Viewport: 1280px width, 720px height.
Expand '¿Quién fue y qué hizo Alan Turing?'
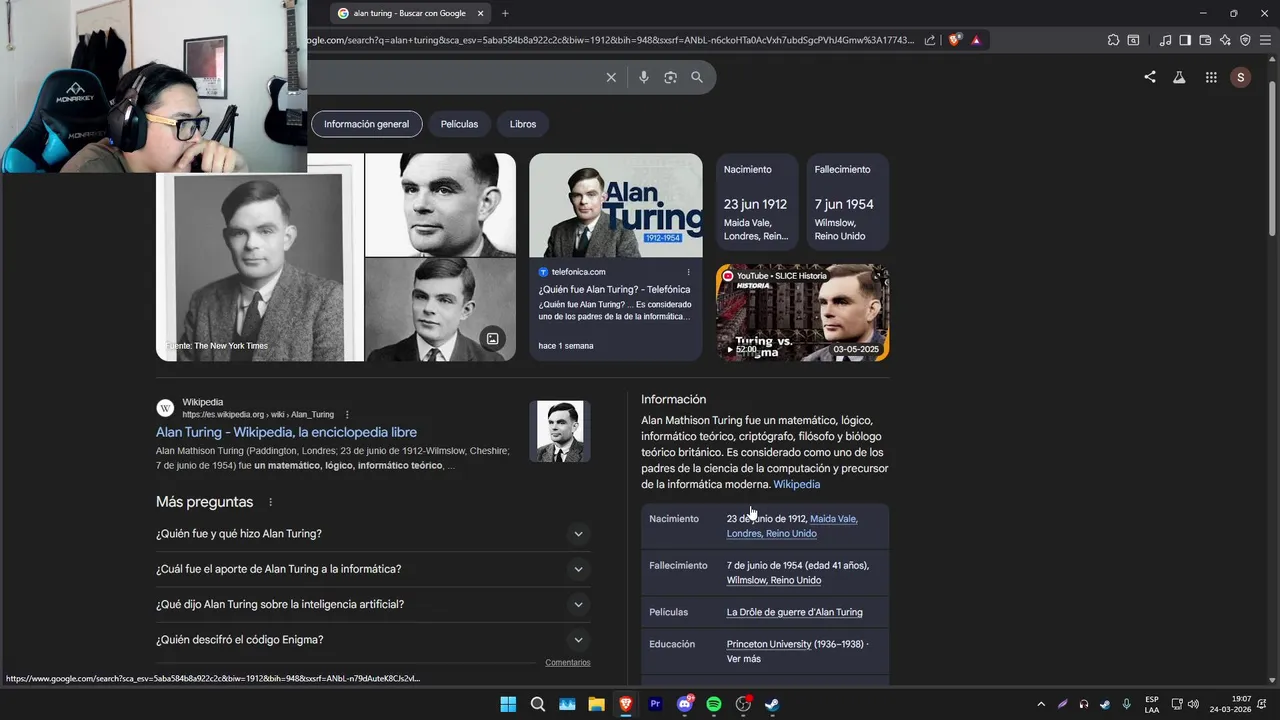373,534
